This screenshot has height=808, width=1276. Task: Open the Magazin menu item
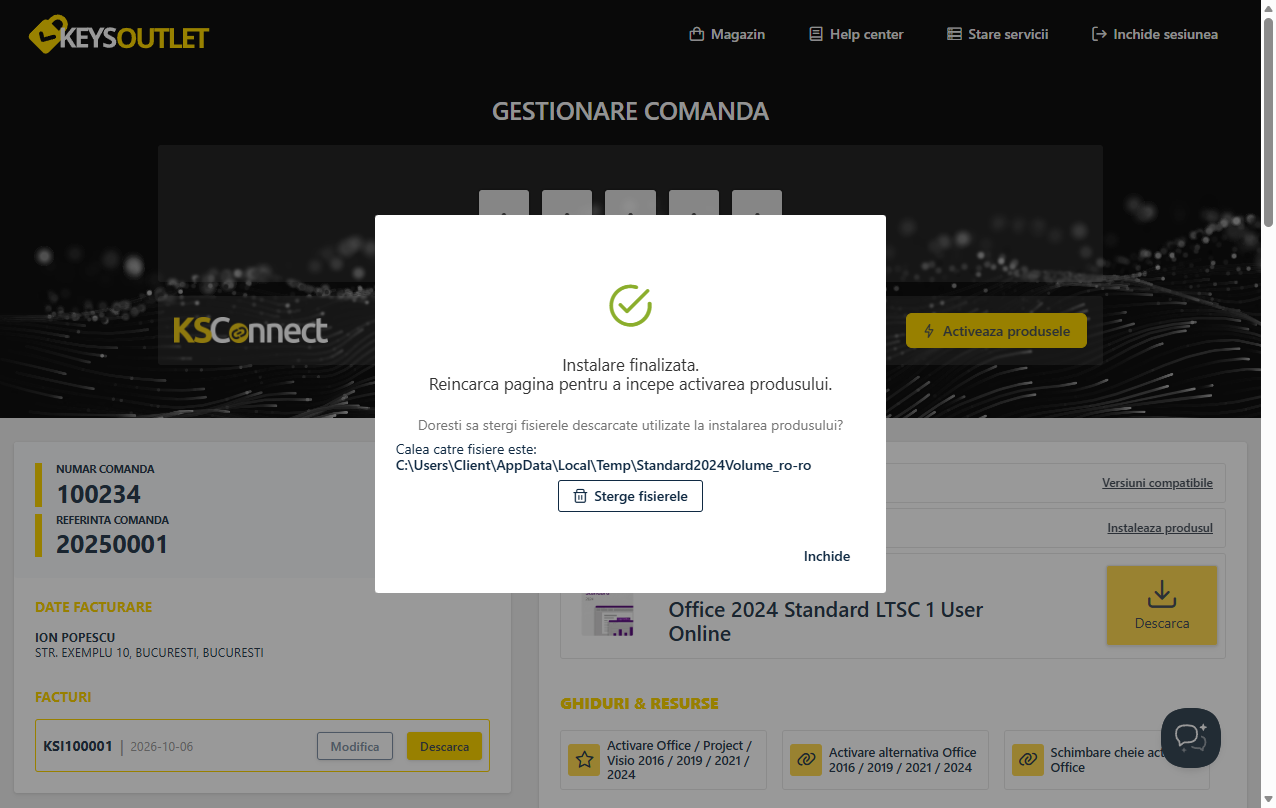point(727,34)
